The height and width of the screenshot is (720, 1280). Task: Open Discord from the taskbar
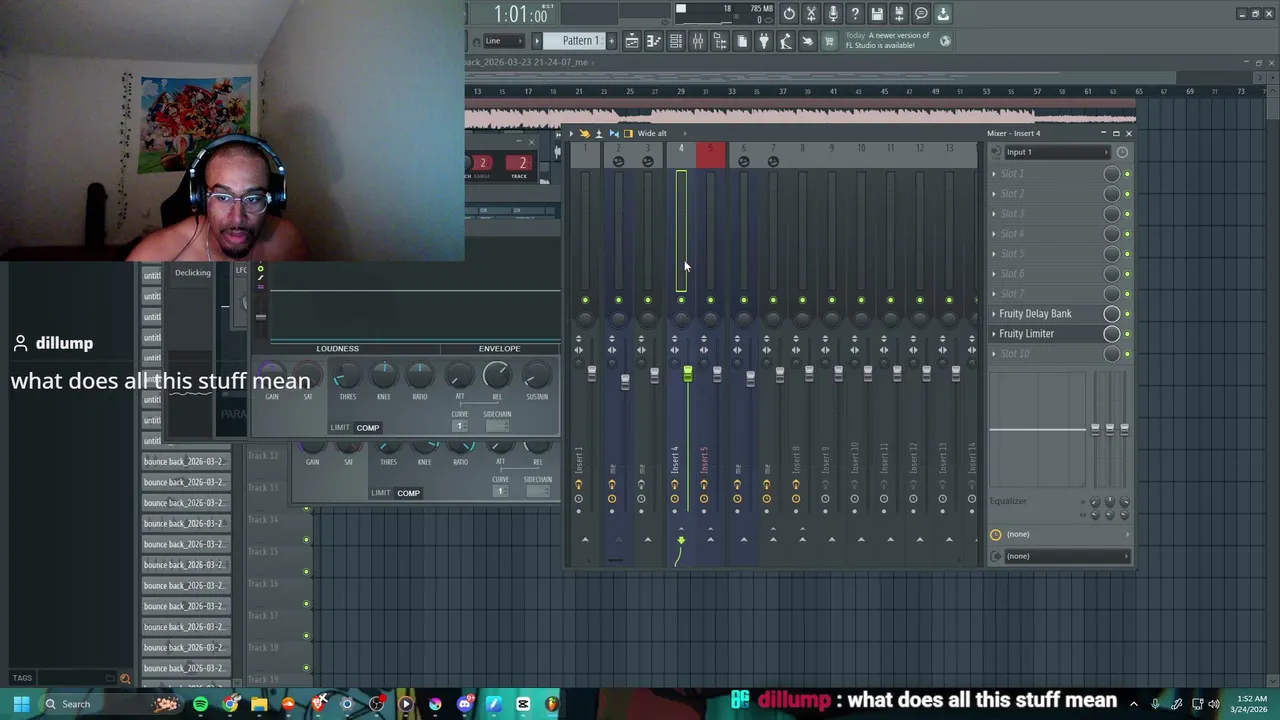pyautogui.click(x=465, y=704)
